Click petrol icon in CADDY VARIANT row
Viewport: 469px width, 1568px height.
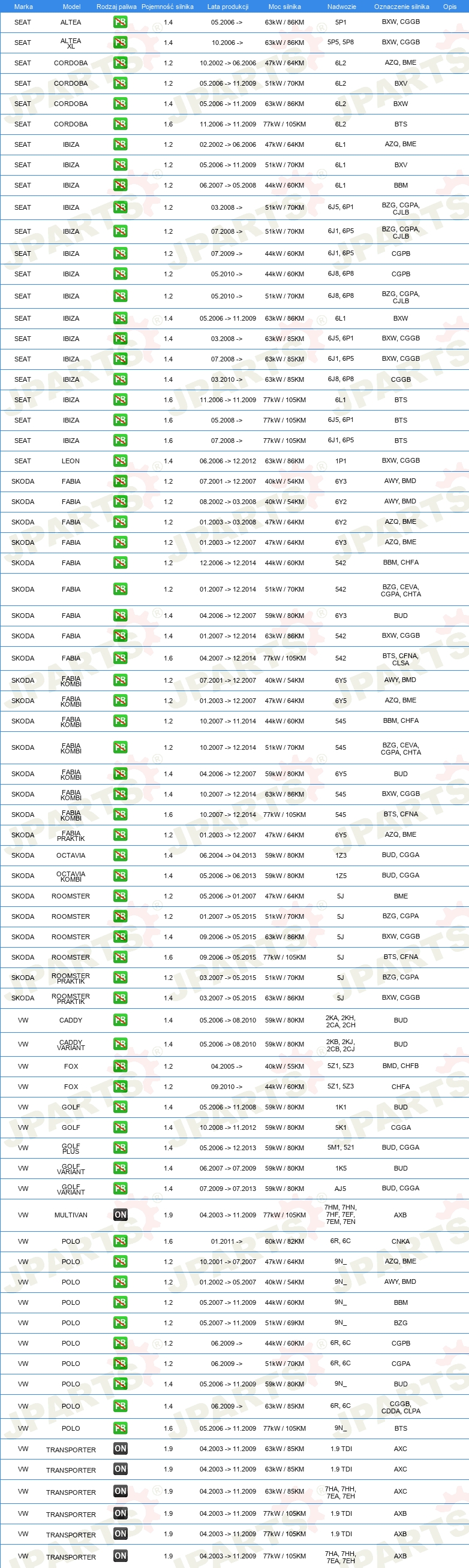point(120,1045)
